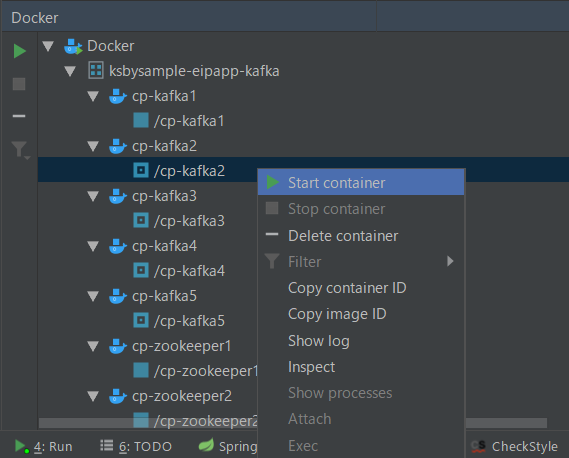Click the TODO list icon in bottom bar
This screenshot has width=569, height=458.
pos(107,445)
